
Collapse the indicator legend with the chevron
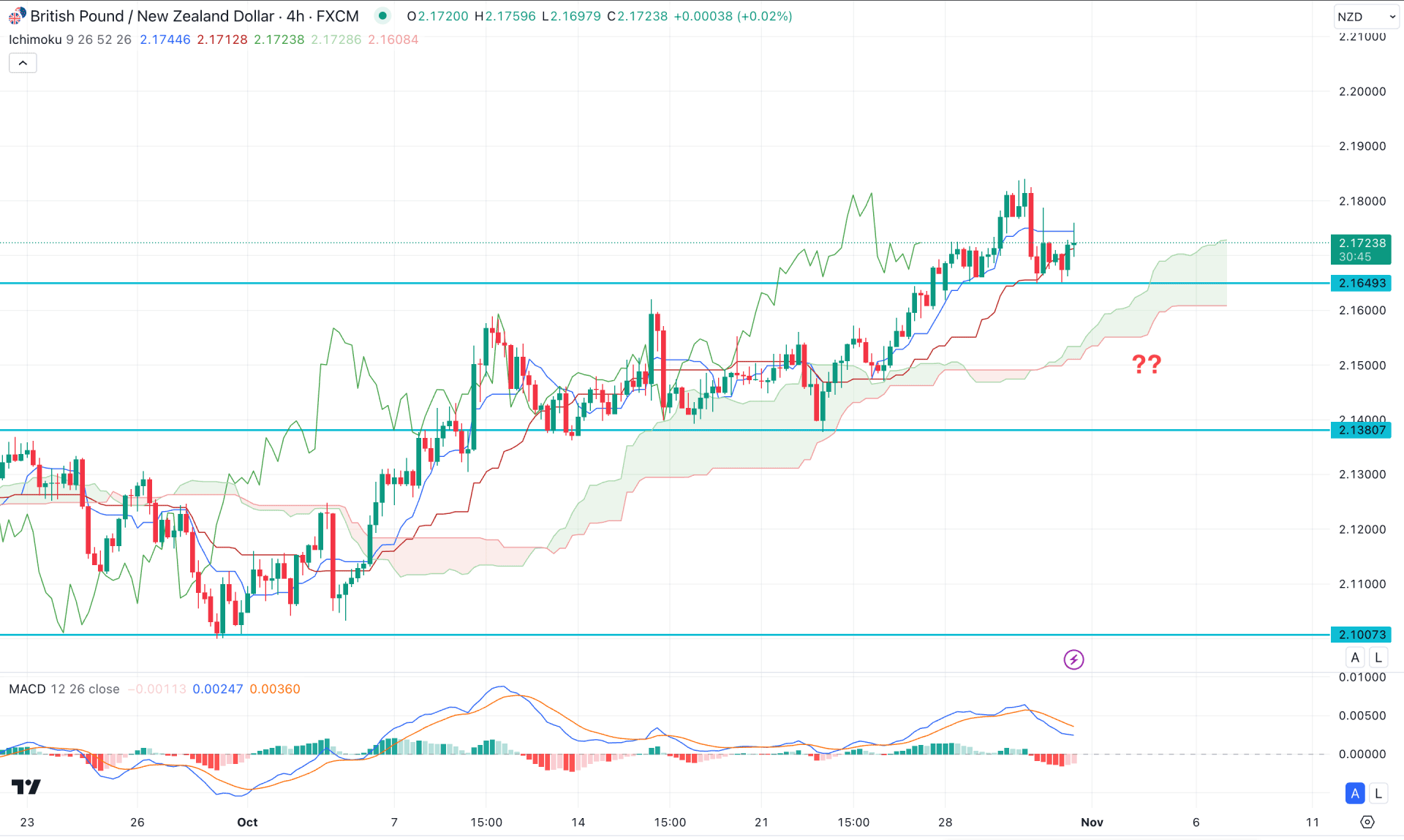click(x=23, y=64)
